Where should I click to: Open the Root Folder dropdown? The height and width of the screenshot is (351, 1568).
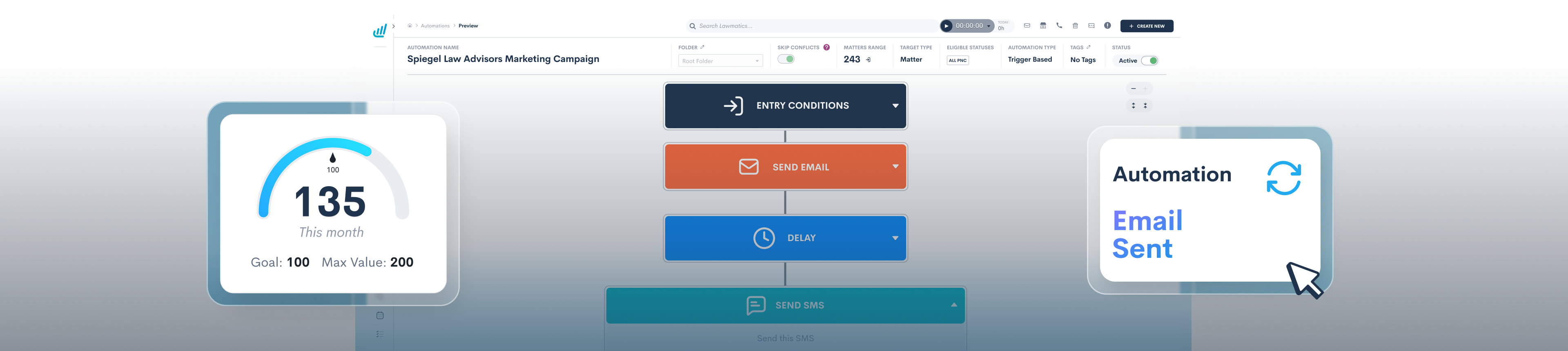click(721, 61)
